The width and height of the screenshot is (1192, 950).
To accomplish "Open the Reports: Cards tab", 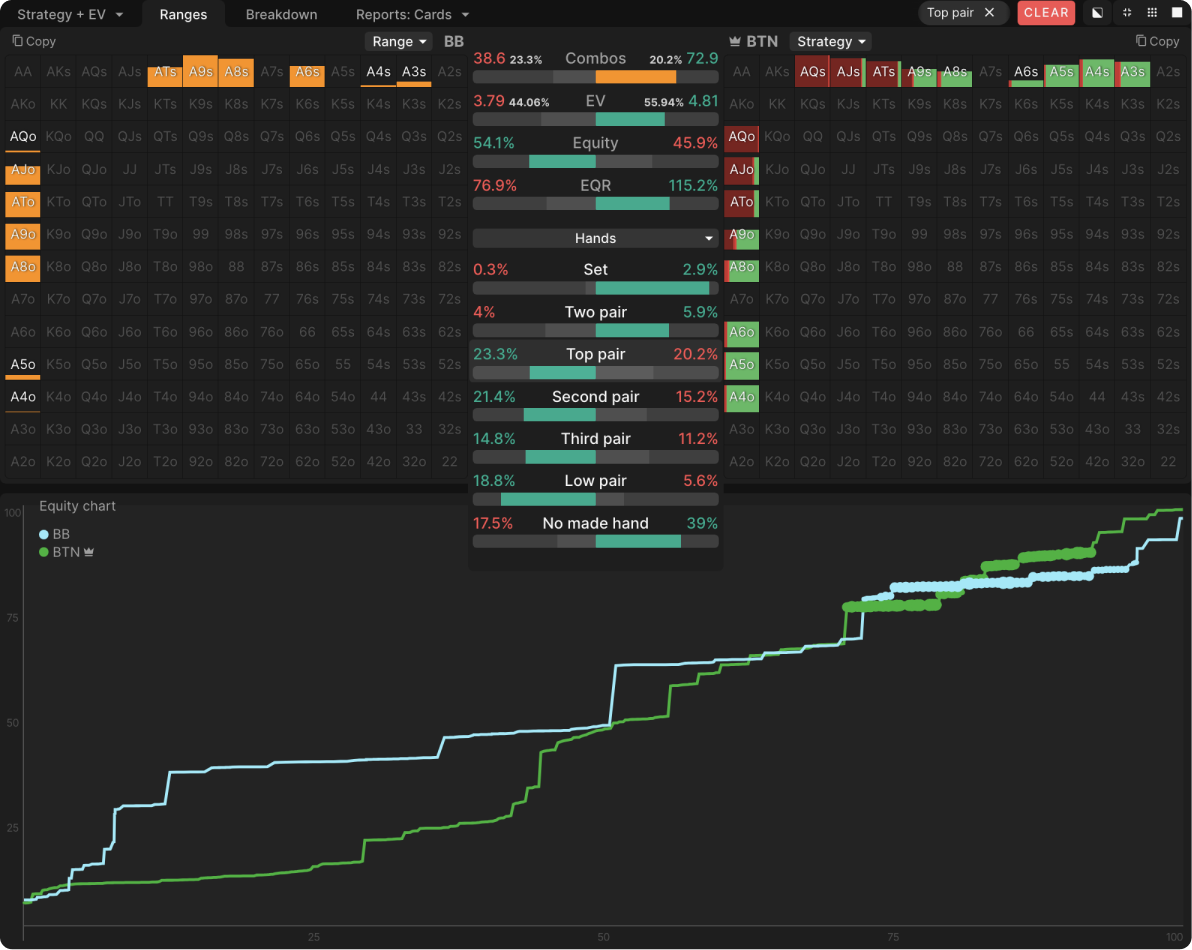I will click(x=412, y=14).
